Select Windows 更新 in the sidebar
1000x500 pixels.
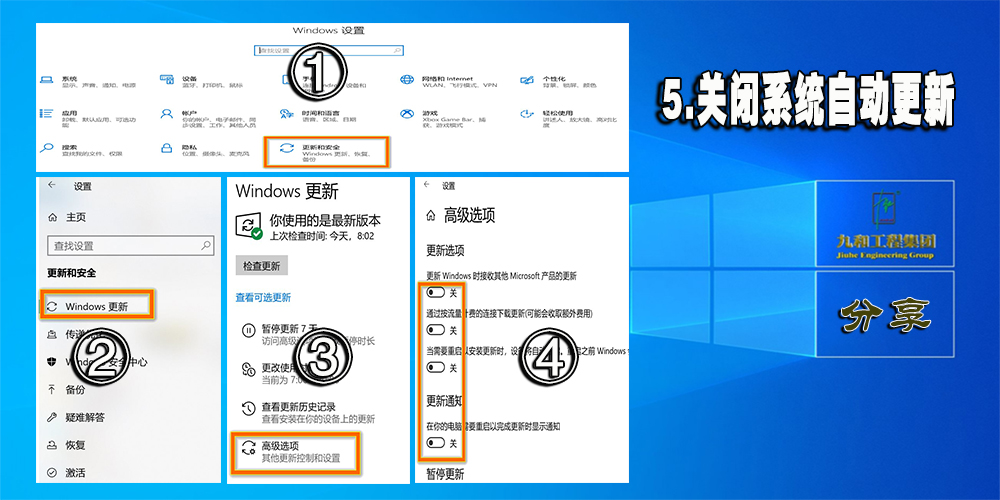point(97,306)
